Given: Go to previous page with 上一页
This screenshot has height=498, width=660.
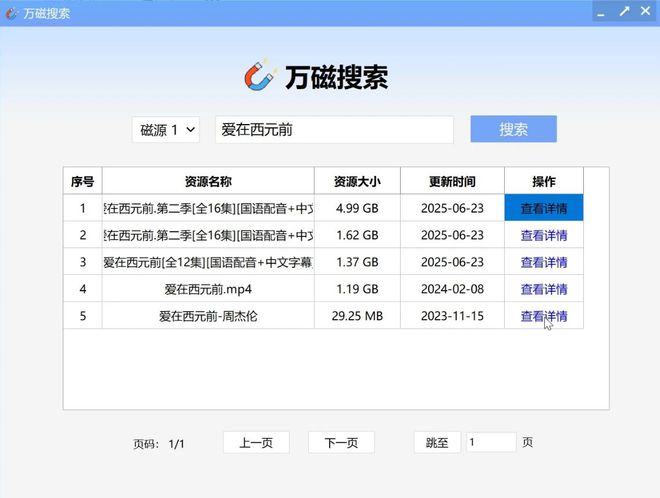Looking at the screenshot, I should pyautogui.click(x=255, y=442).
